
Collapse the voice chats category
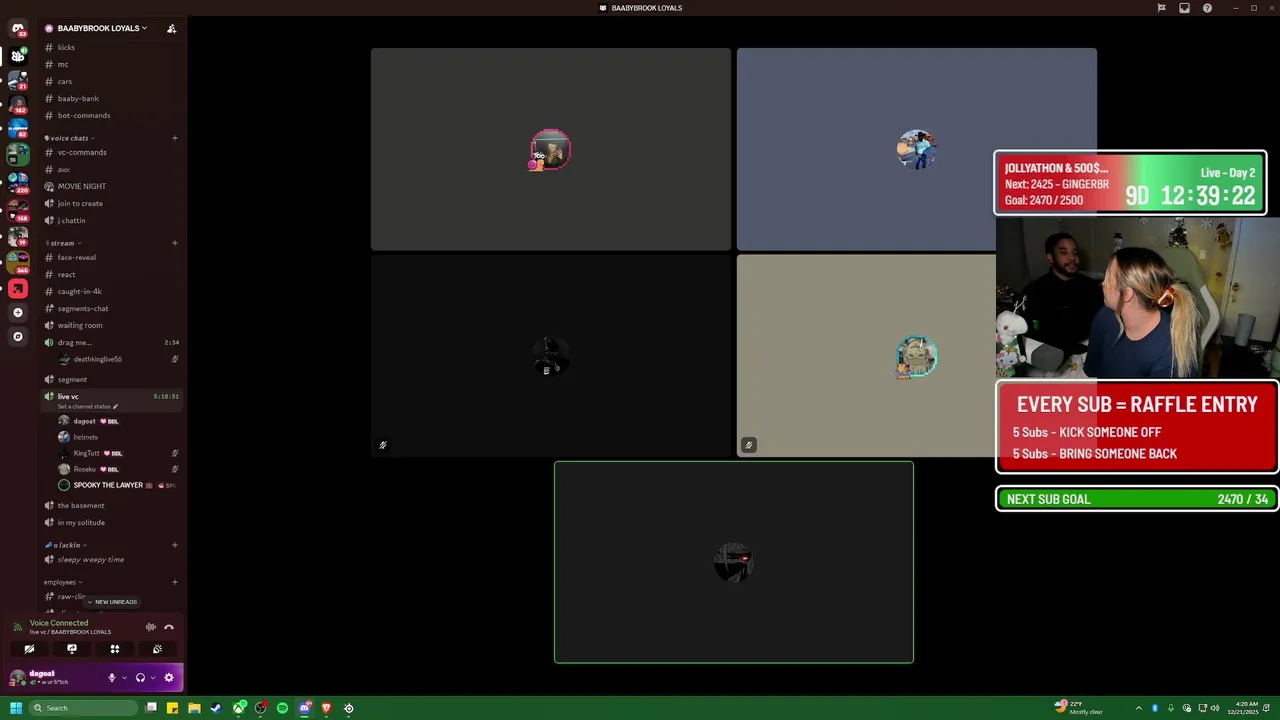69,138
